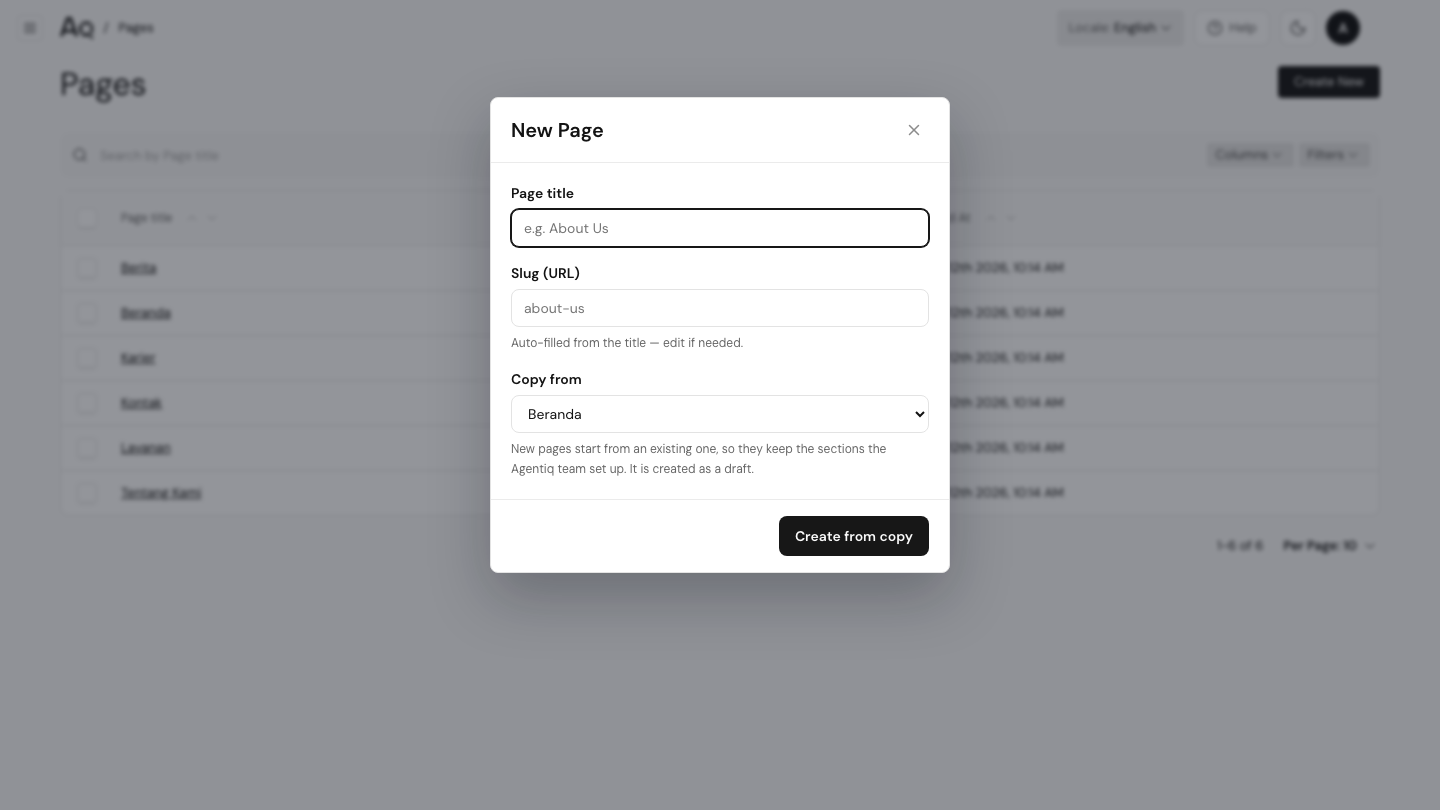Open the hamburger sidebar menu
The height and width of the screenshot is (810, 1440).
[x=30, y=28]
